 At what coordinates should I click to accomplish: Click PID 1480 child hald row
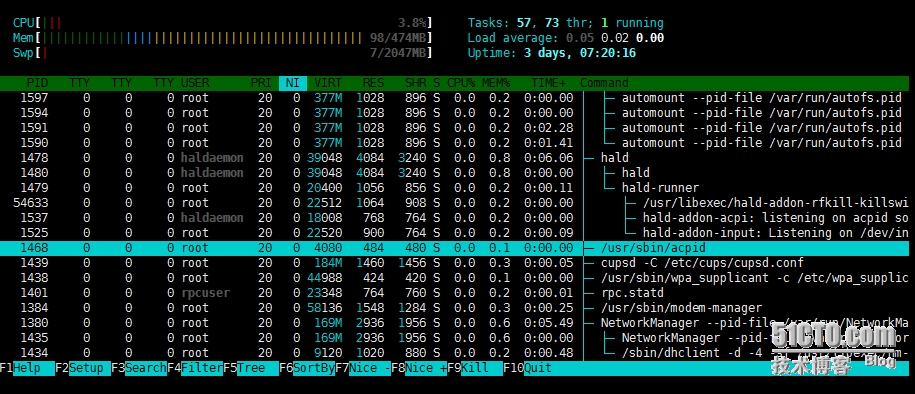click(455, 173)
